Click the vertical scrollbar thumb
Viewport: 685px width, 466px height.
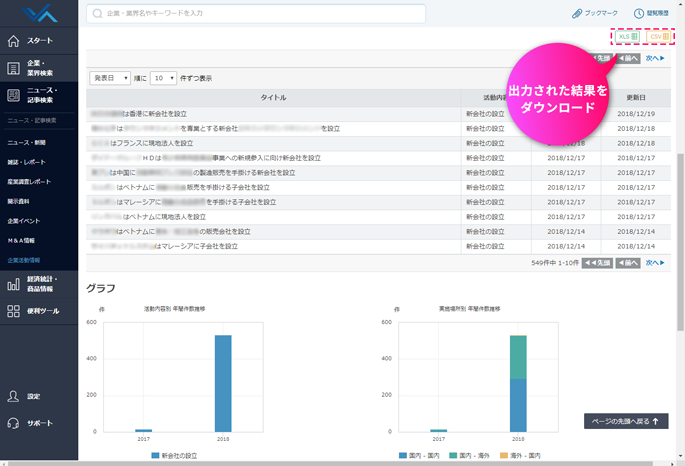click(681, 242)
